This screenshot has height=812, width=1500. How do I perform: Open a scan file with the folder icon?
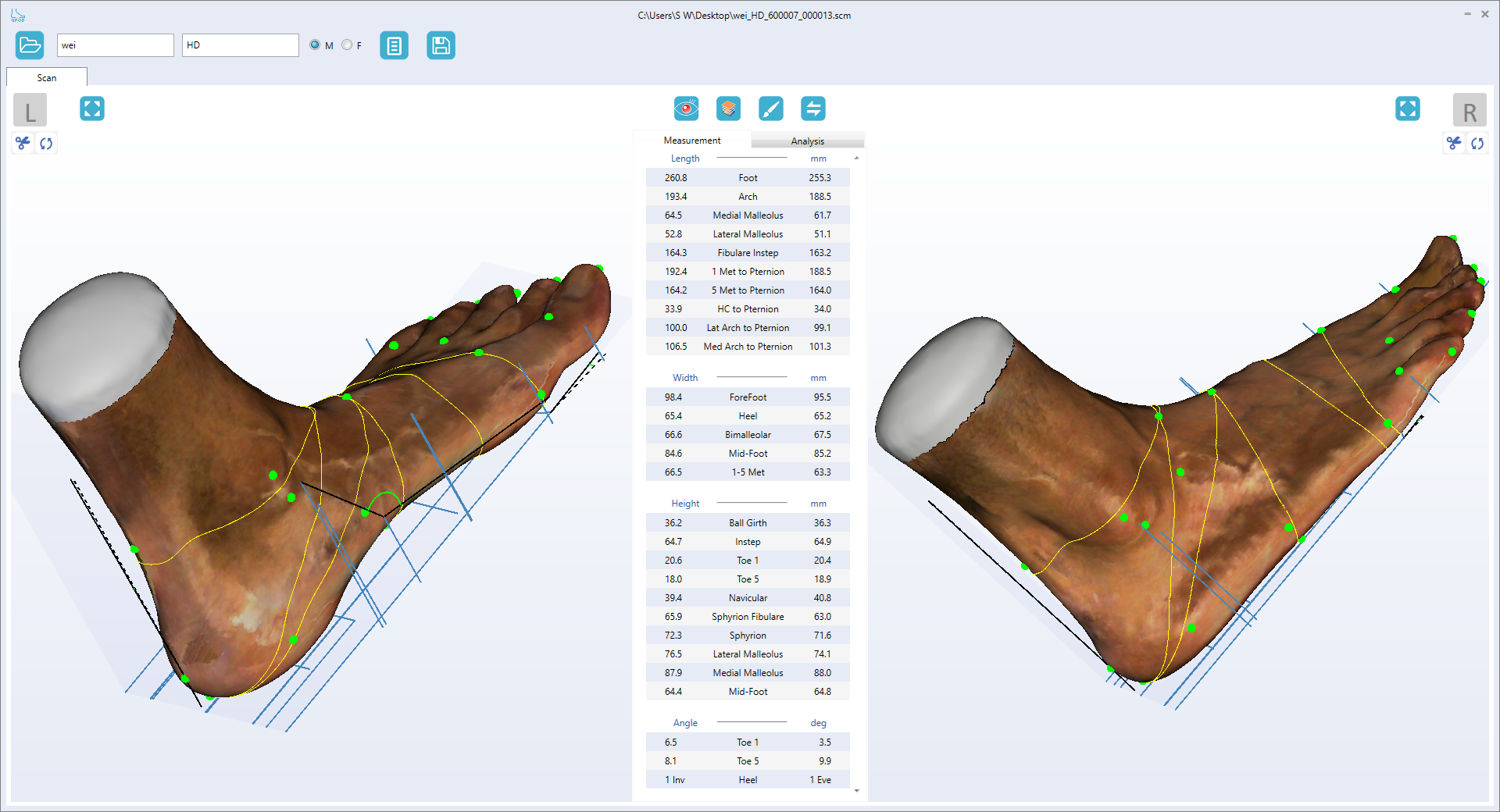click(30, 45)
